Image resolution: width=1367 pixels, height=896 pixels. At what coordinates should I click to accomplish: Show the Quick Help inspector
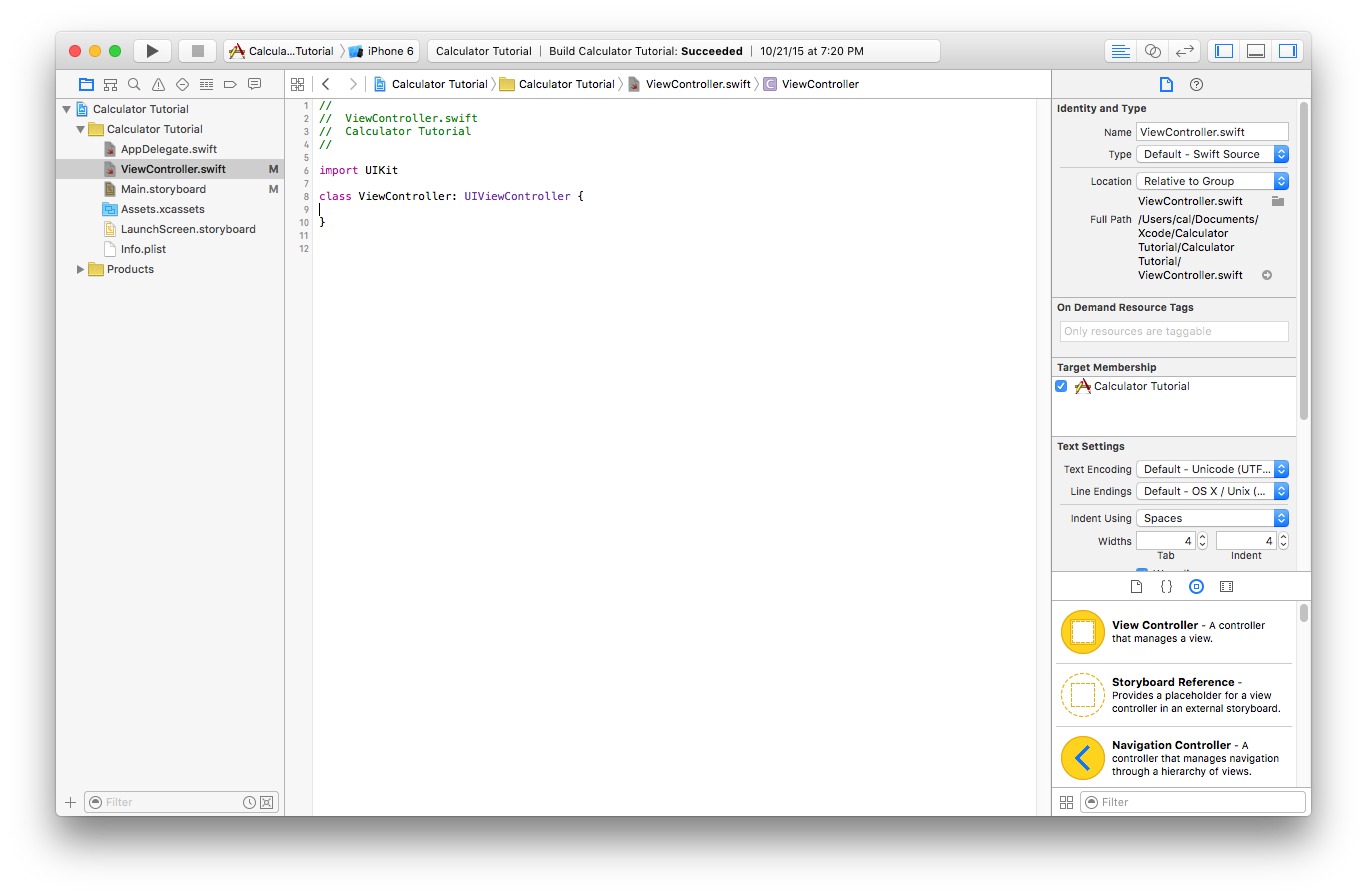click(1196, 84)
